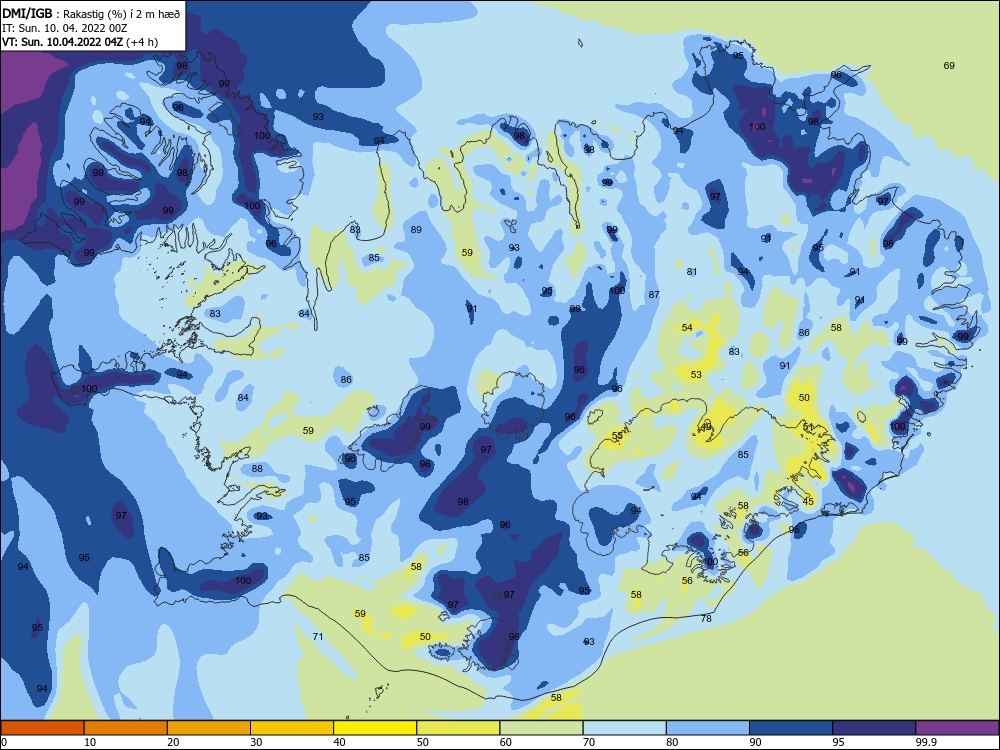This screenshot has width=1000, height=750.
Task: Select the light blue 70–80 legend swatch
Action: tap(624, 728)
